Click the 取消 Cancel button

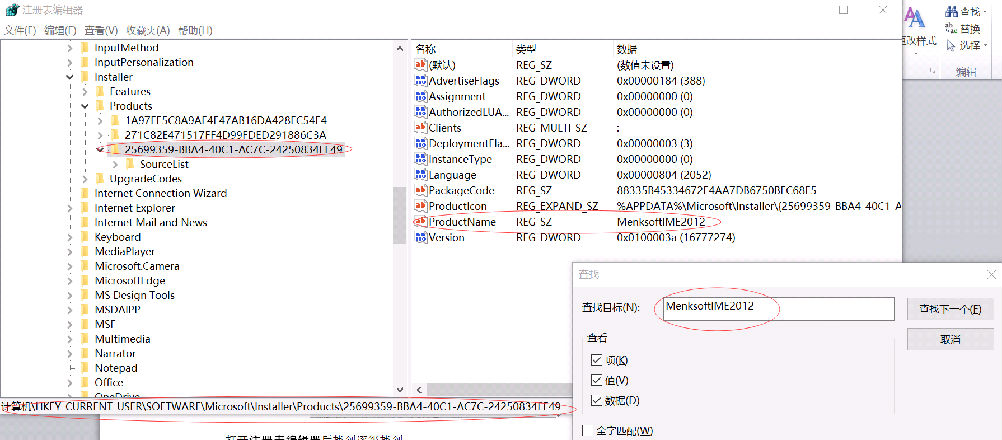click(949, 339)
